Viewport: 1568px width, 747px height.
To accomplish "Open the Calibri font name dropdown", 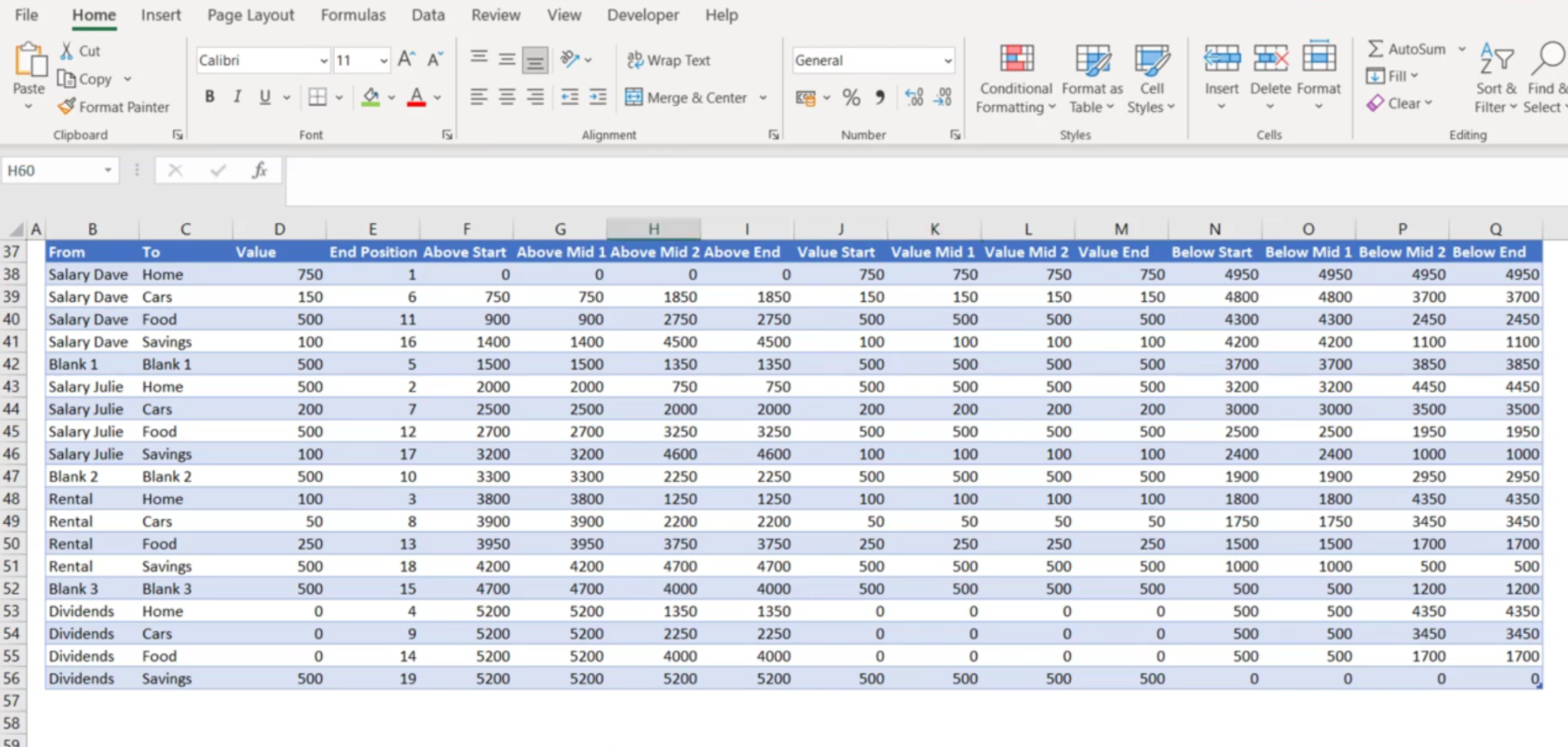I will point(324,60).
